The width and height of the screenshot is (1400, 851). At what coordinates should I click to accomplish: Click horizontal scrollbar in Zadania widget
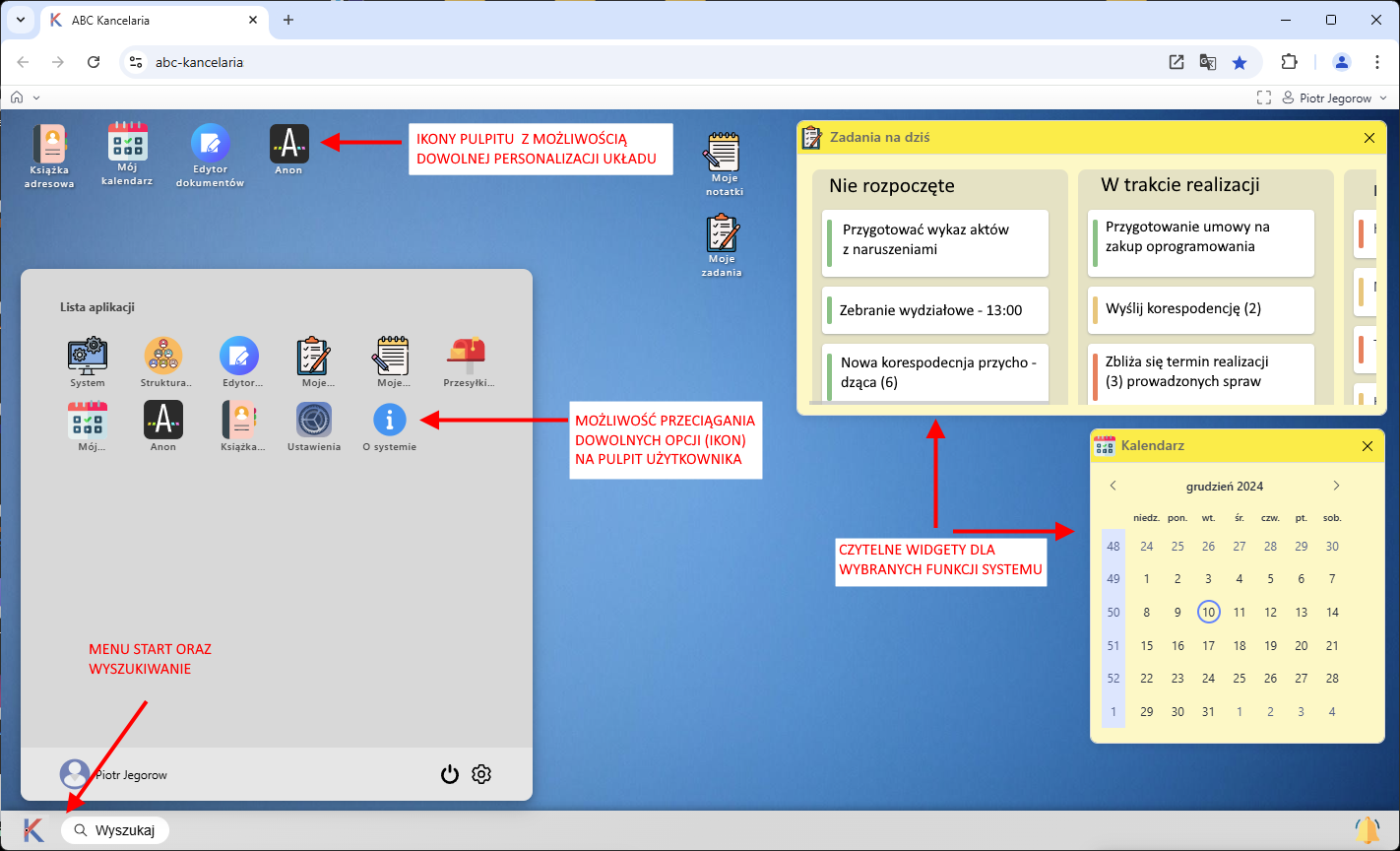pyautogui.click(x=928, y=403)
